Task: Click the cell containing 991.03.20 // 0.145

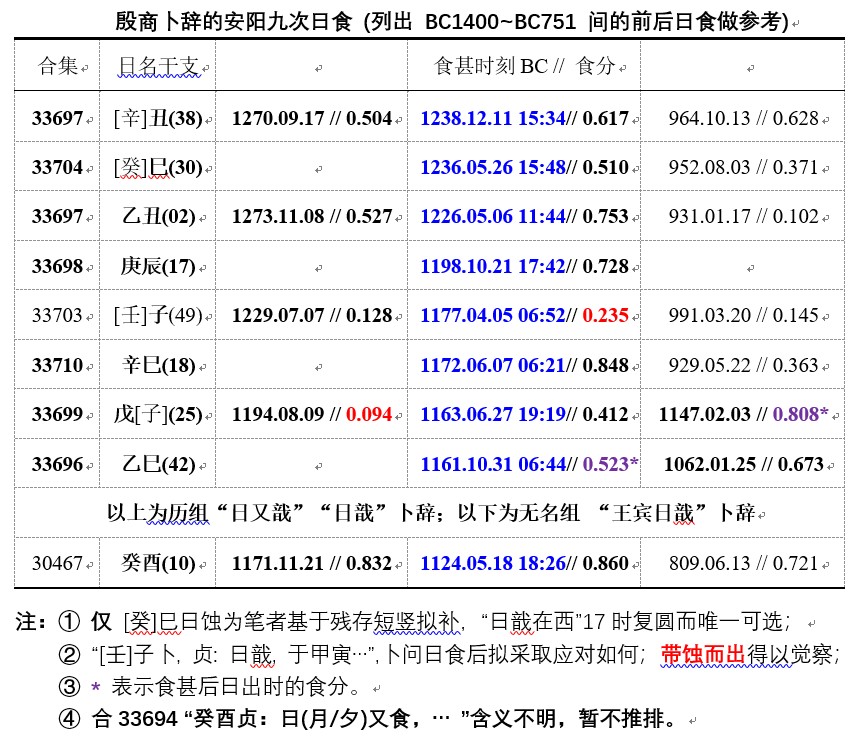Action: click(743, 315)
